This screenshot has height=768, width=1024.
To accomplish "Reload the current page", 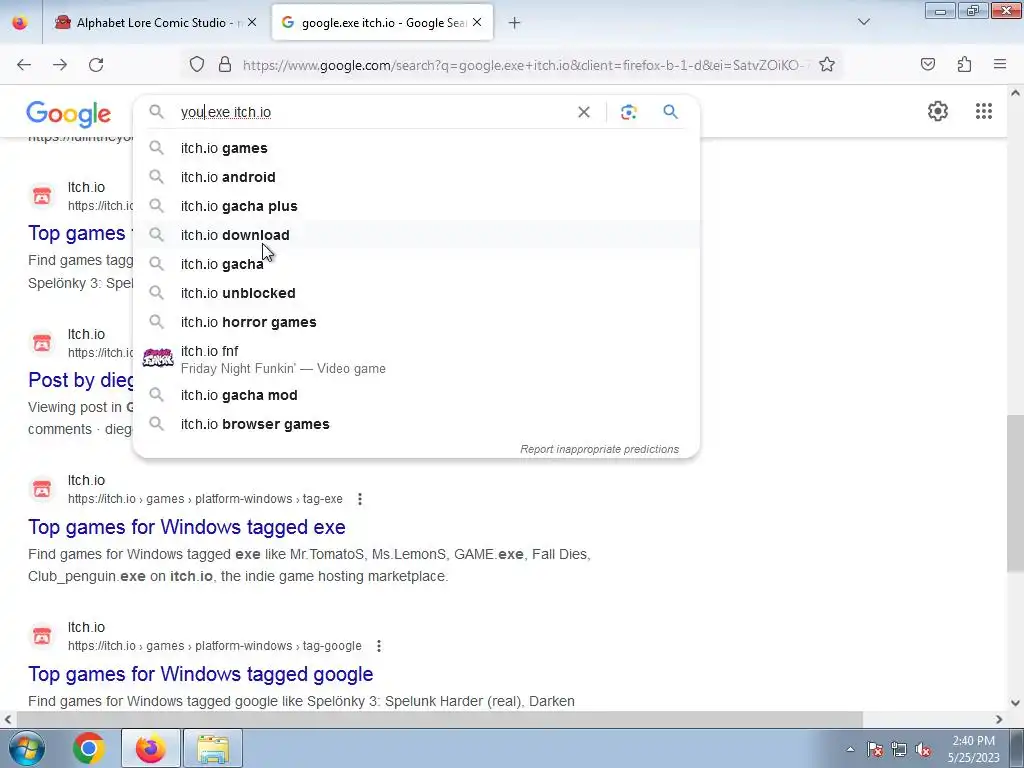I will (96, 65).
